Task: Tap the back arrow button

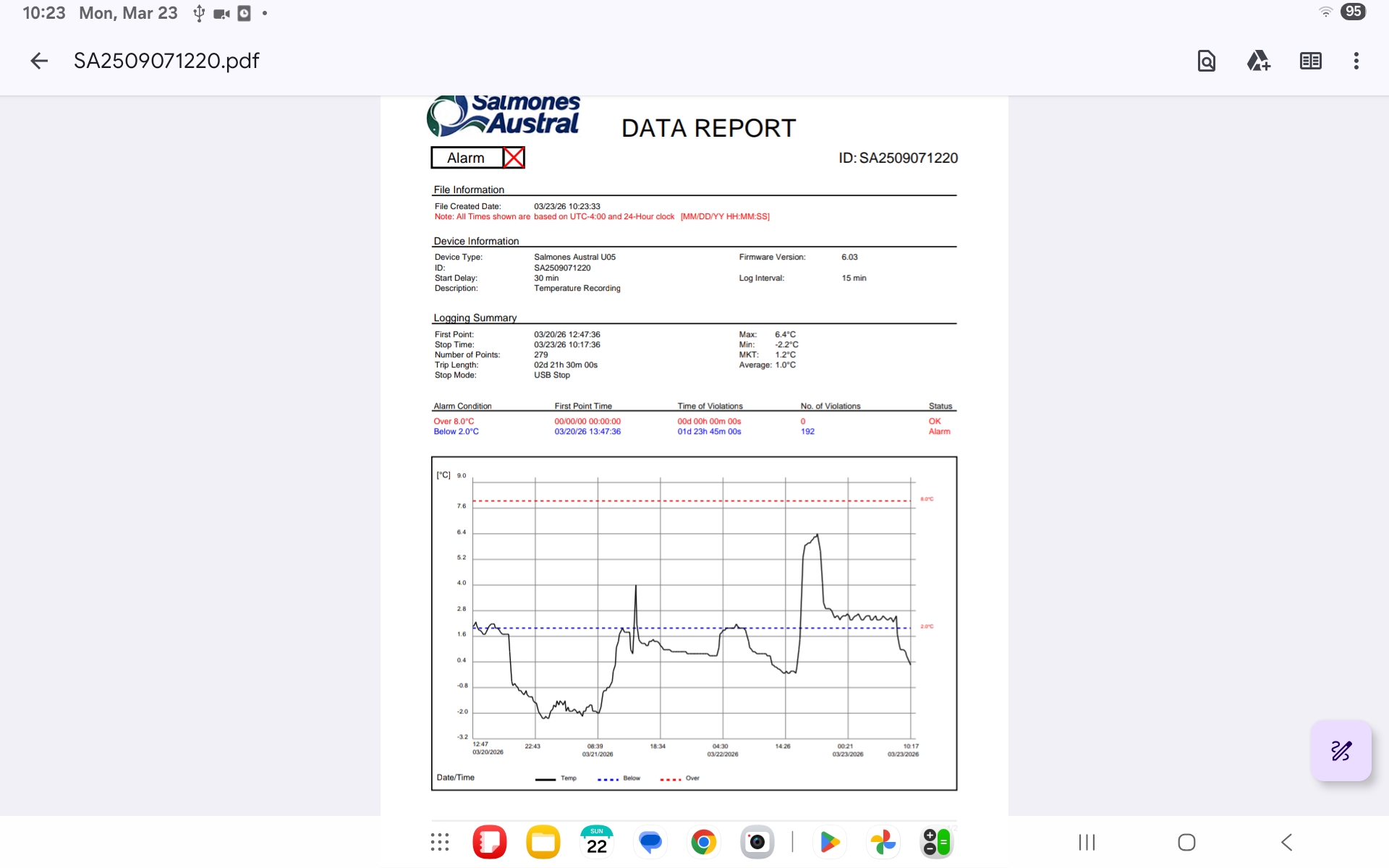Action: [x=39, y=61]
